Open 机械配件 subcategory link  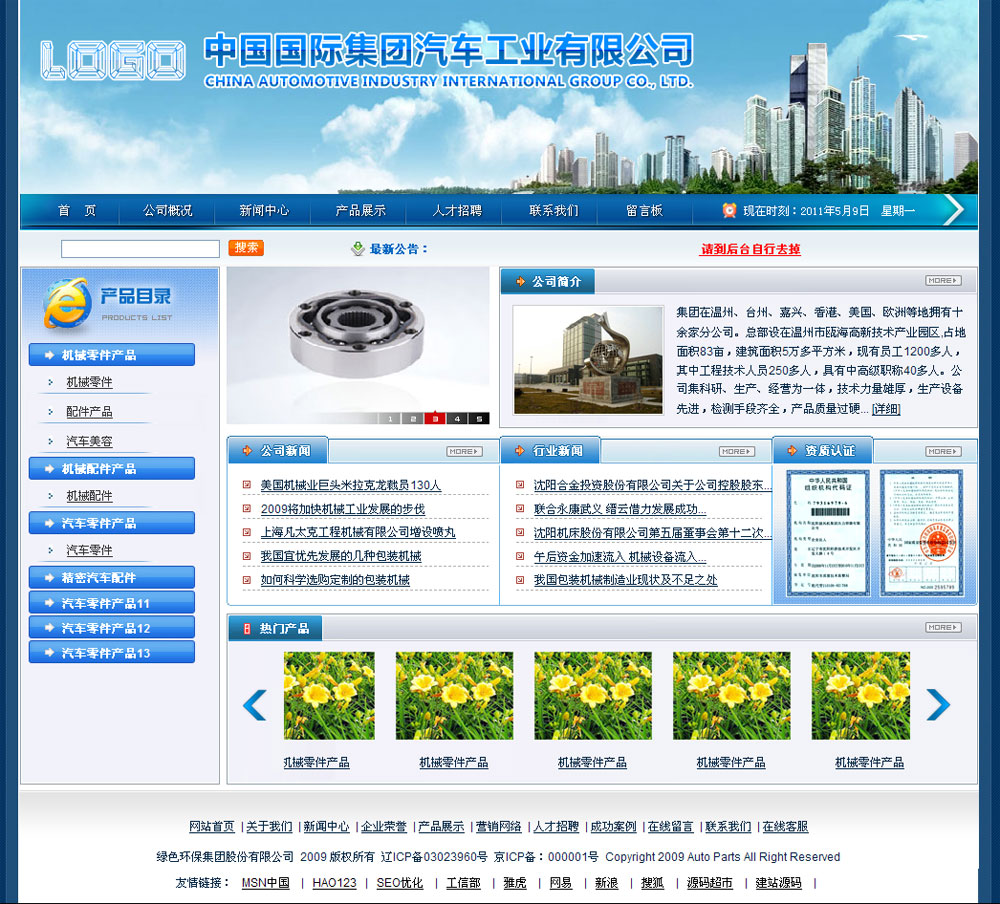tap(89, 496)
